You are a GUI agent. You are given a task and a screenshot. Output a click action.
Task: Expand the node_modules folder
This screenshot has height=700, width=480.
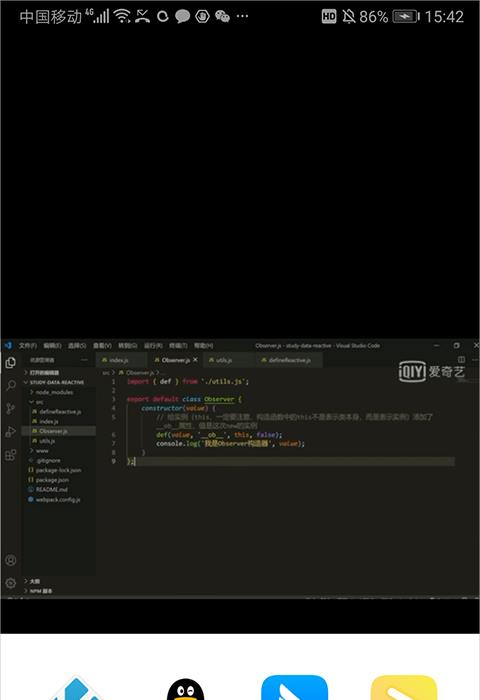tap(59, 392)
